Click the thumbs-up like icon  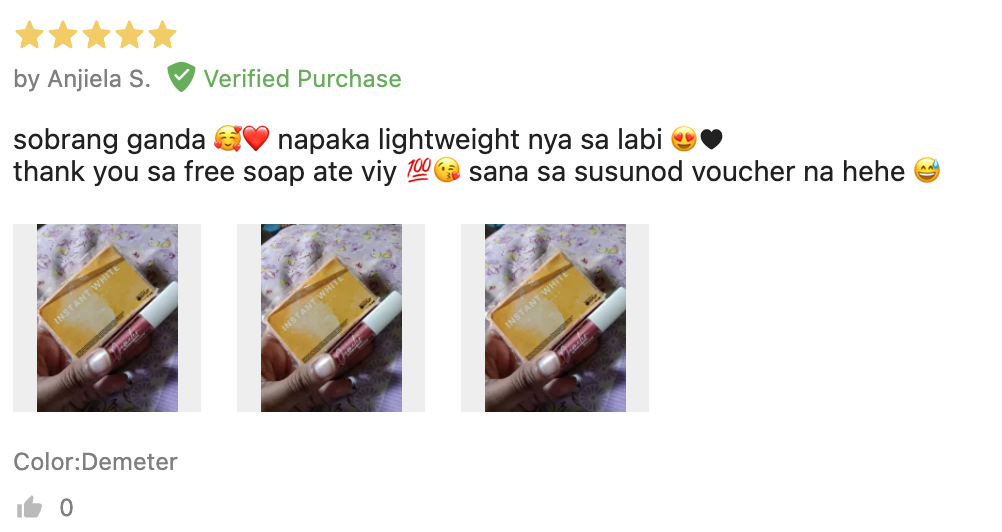pos(29,508)
